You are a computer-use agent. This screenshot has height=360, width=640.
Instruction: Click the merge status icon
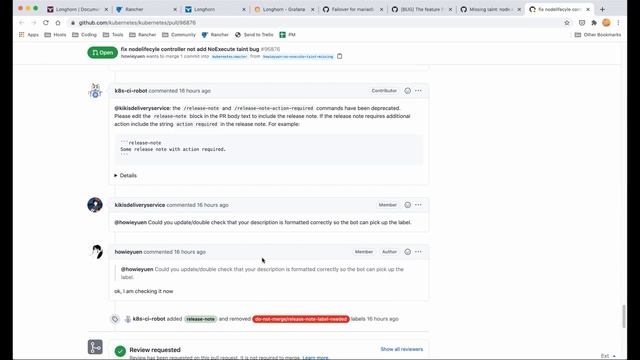pos(95,347)
